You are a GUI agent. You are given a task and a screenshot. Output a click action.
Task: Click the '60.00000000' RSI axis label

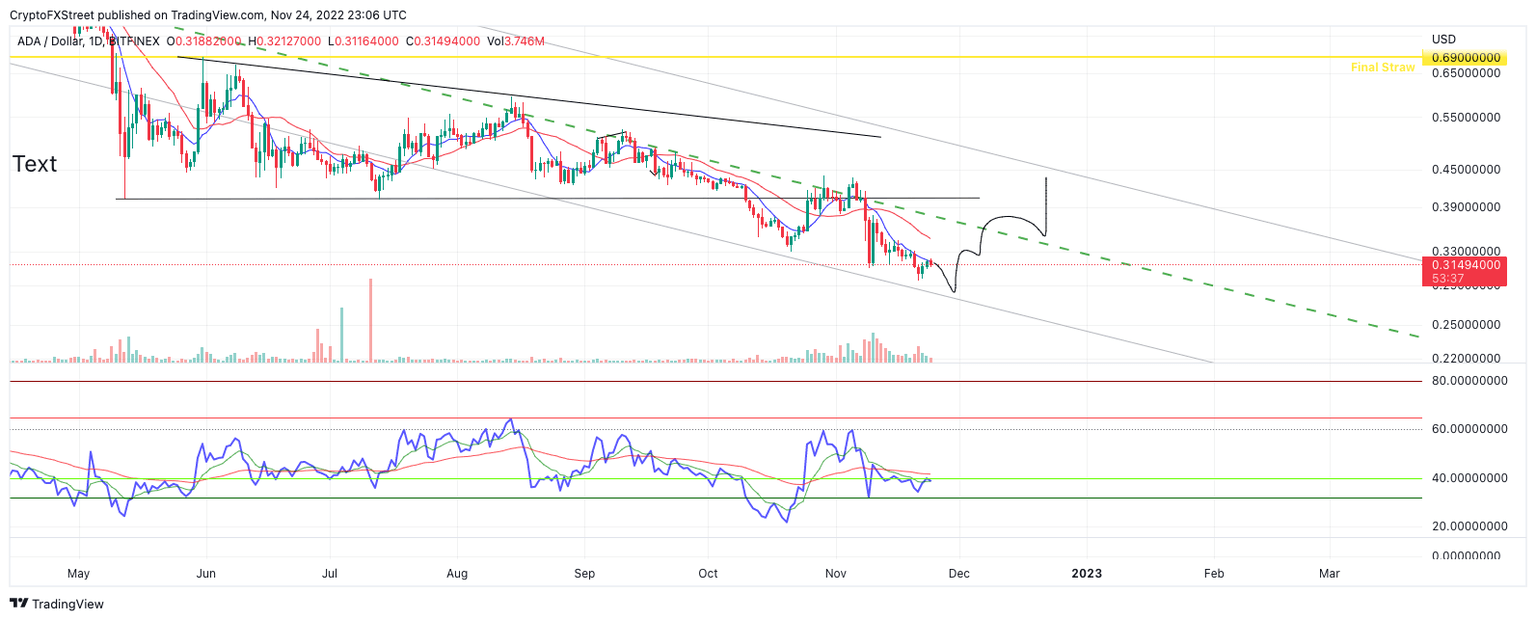click(x=1469, y=429)
